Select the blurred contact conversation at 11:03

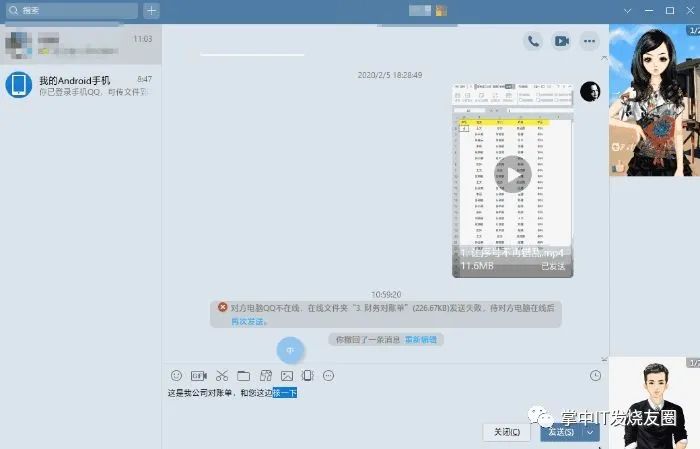click(81, 45)
